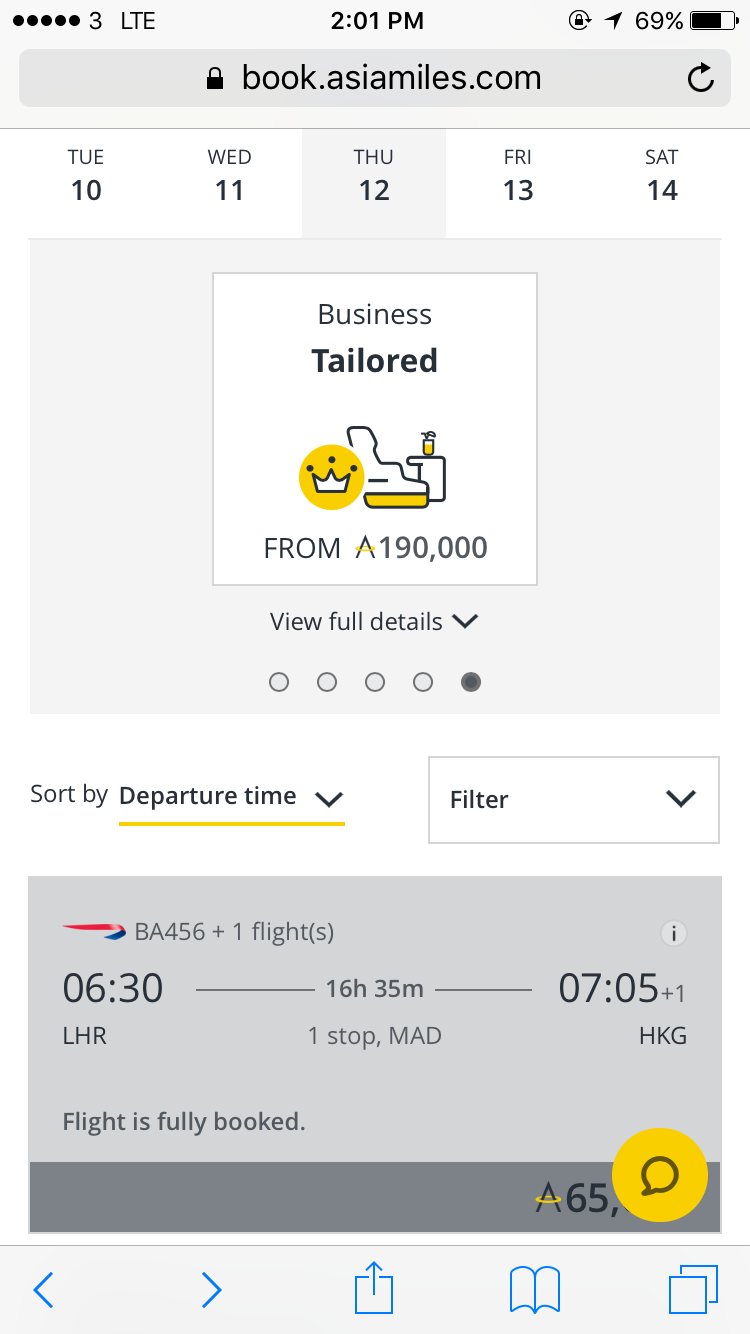Tap the book.asiamiles.com address bar
Image resolution: width=750 pixels, height=1334 pixels.
click(375, 78)
